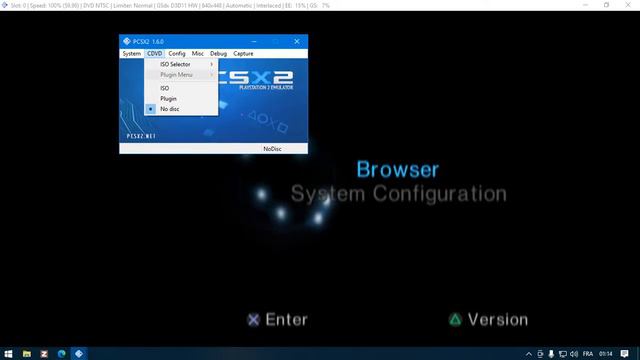Open the clock showing 01:14
Screen dimensions: 640x360
coord(606,354)
